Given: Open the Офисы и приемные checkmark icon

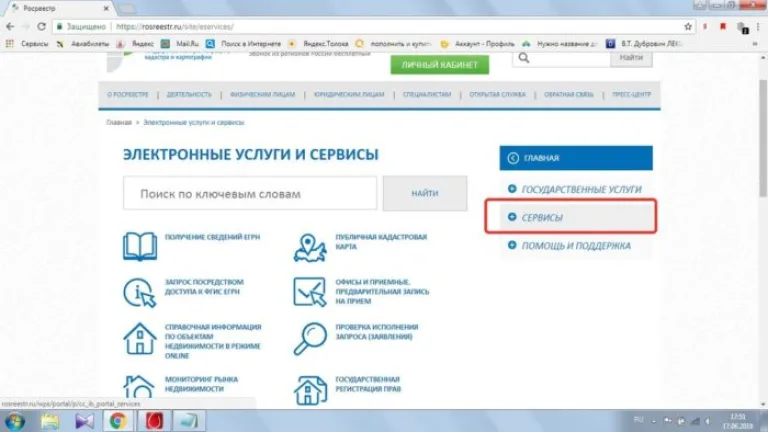Looking at the screenshot, I should click(310, 292).
